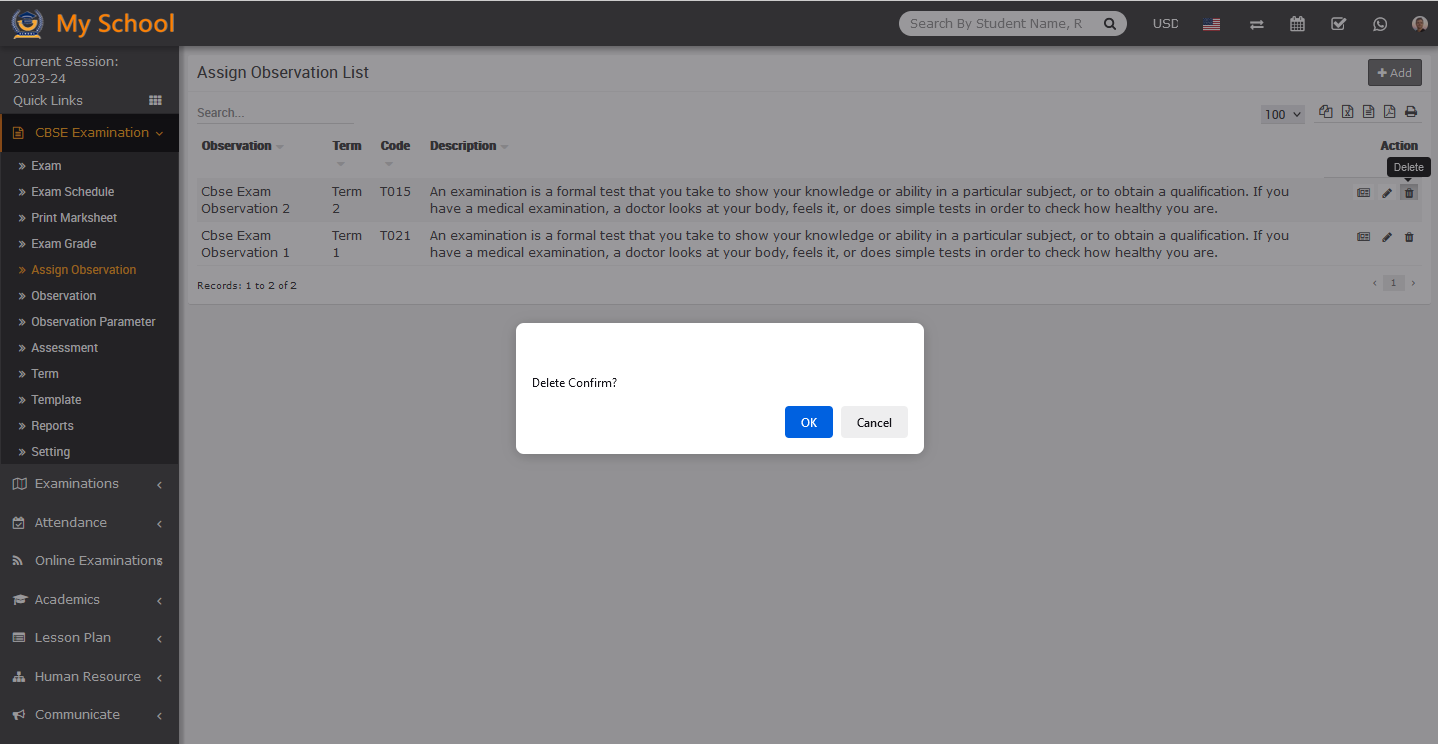This screenshot has height=744, width=1438.
Task: Expand the Human Resource sidebar section
Action: pyautogui.click(x=88, y=677)
